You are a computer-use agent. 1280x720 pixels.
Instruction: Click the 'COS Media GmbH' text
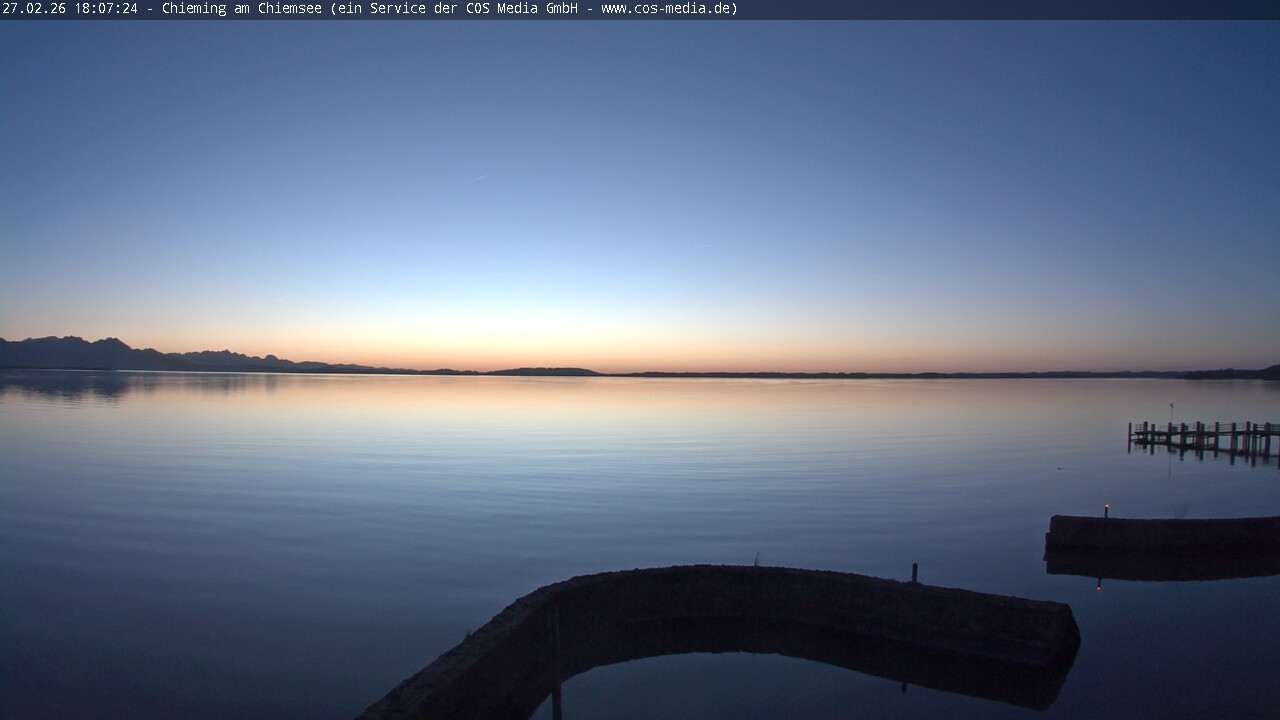[521, 9]
